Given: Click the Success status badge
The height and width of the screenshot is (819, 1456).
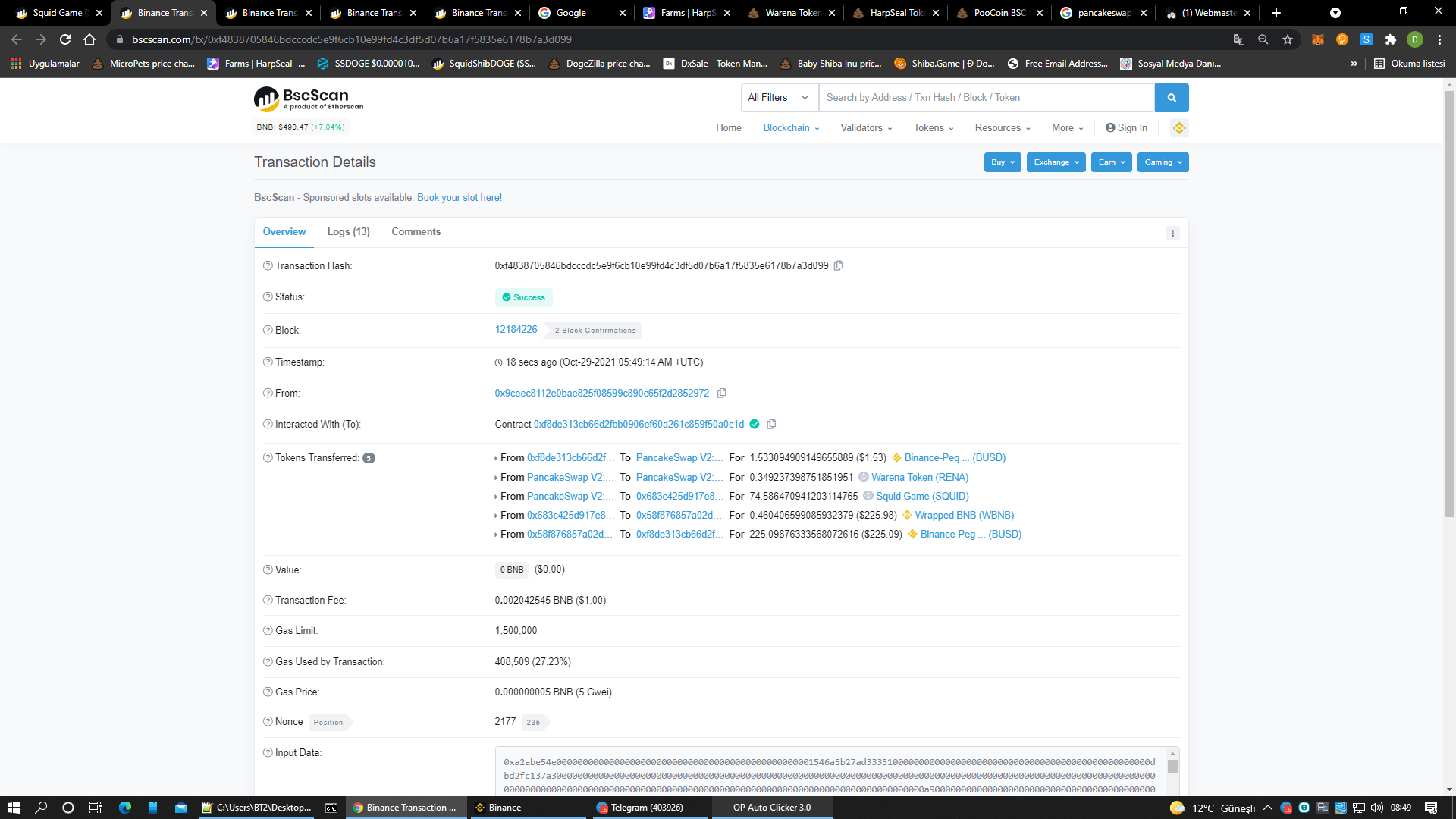Looking at the screenshot, I should pos(523,297).
